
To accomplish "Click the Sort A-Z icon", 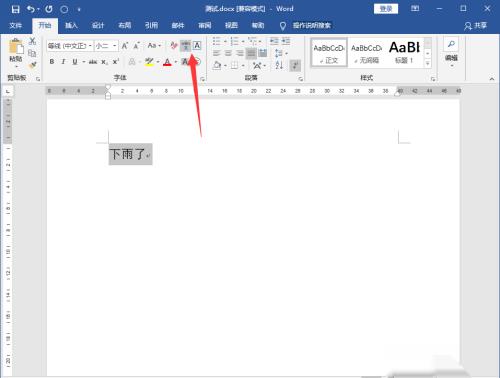I will tap(279, 65).
